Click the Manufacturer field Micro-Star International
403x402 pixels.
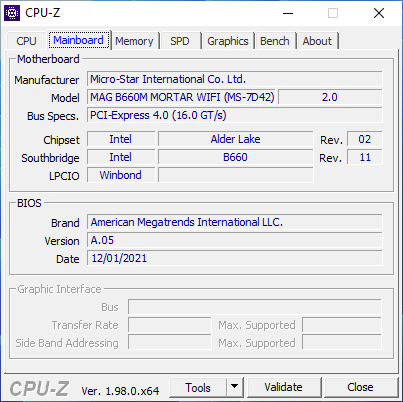coord(235,79)
